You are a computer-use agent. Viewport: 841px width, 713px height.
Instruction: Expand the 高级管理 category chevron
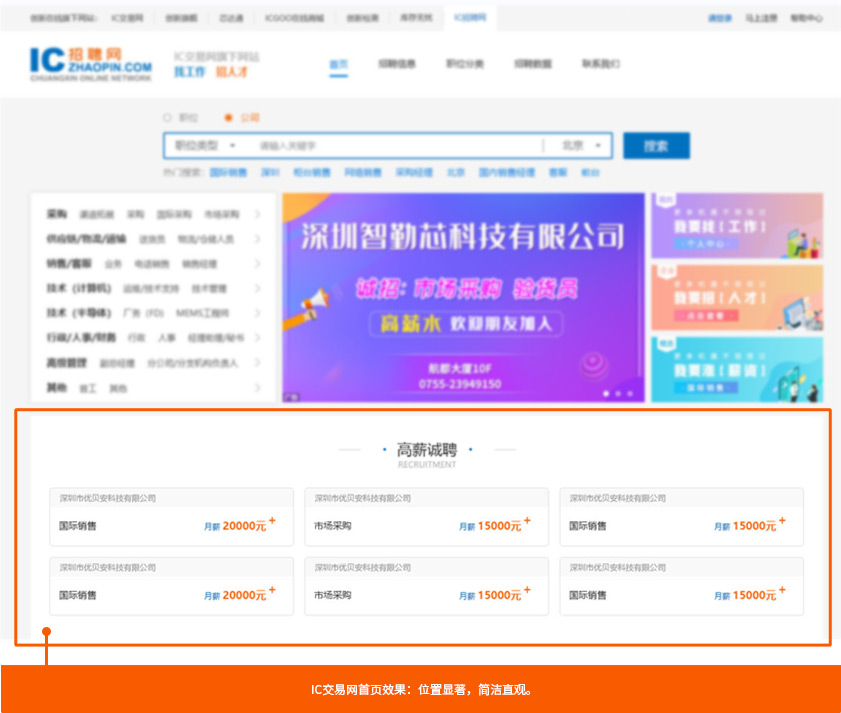pyautogui.click(x=257, y=363)
